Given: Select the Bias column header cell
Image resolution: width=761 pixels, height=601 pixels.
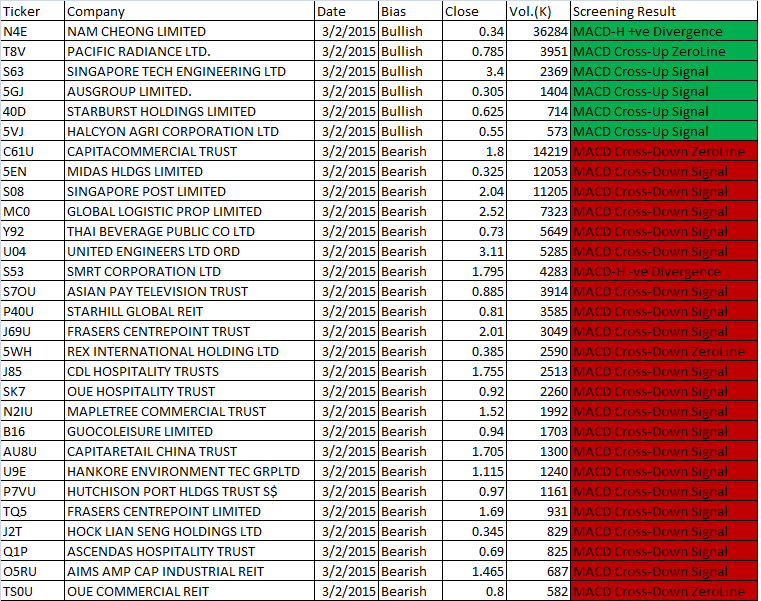Looking at the screenshot, I should [410, 11].
